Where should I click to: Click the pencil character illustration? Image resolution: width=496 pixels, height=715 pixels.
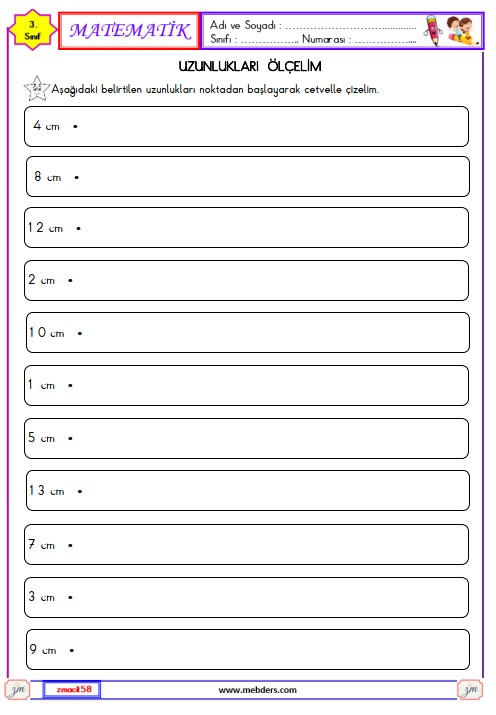433,31
